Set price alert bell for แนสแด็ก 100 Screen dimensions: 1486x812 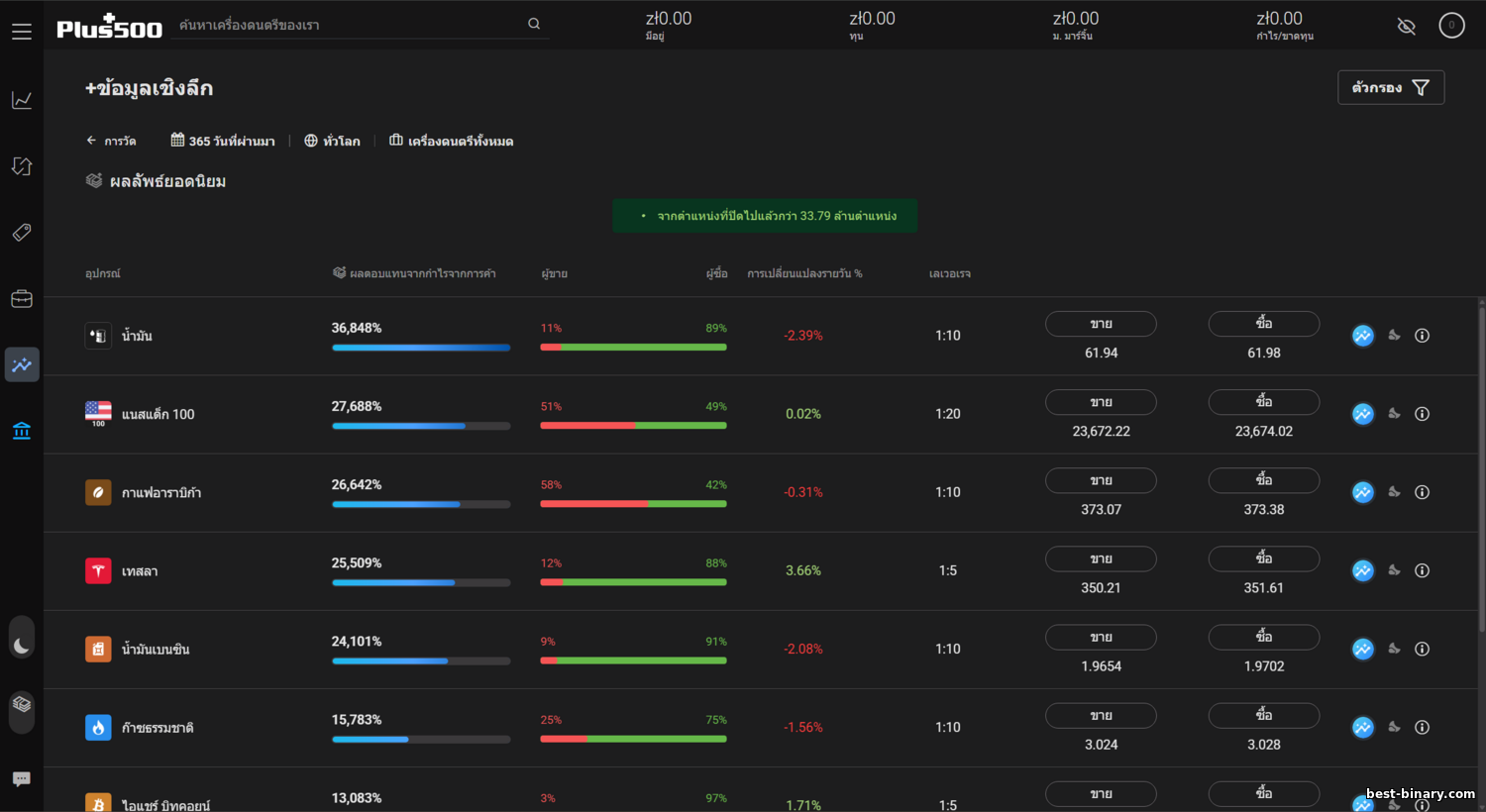point(1394,414)
